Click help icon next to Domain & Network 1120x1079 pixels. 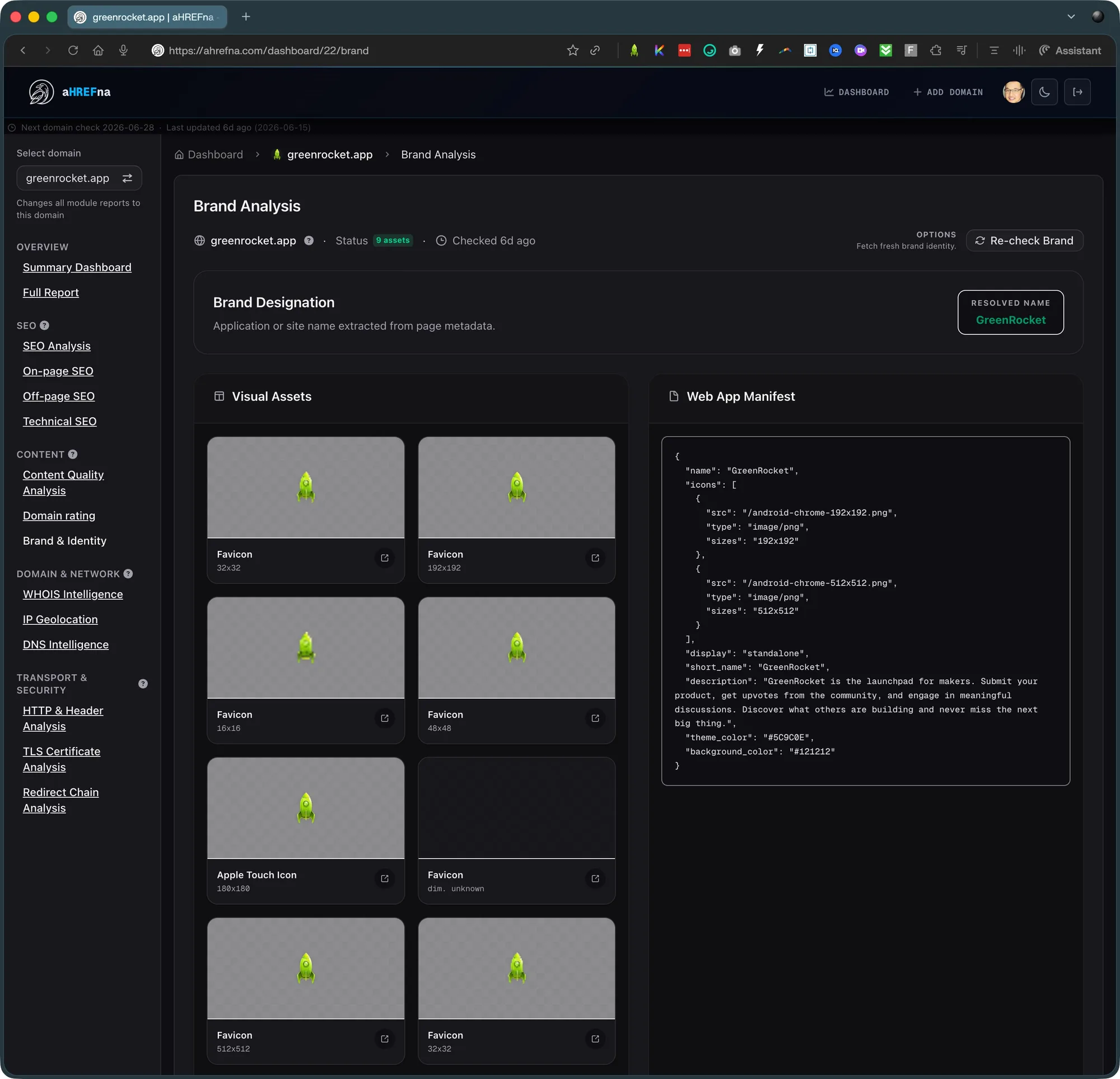(128, 574)
